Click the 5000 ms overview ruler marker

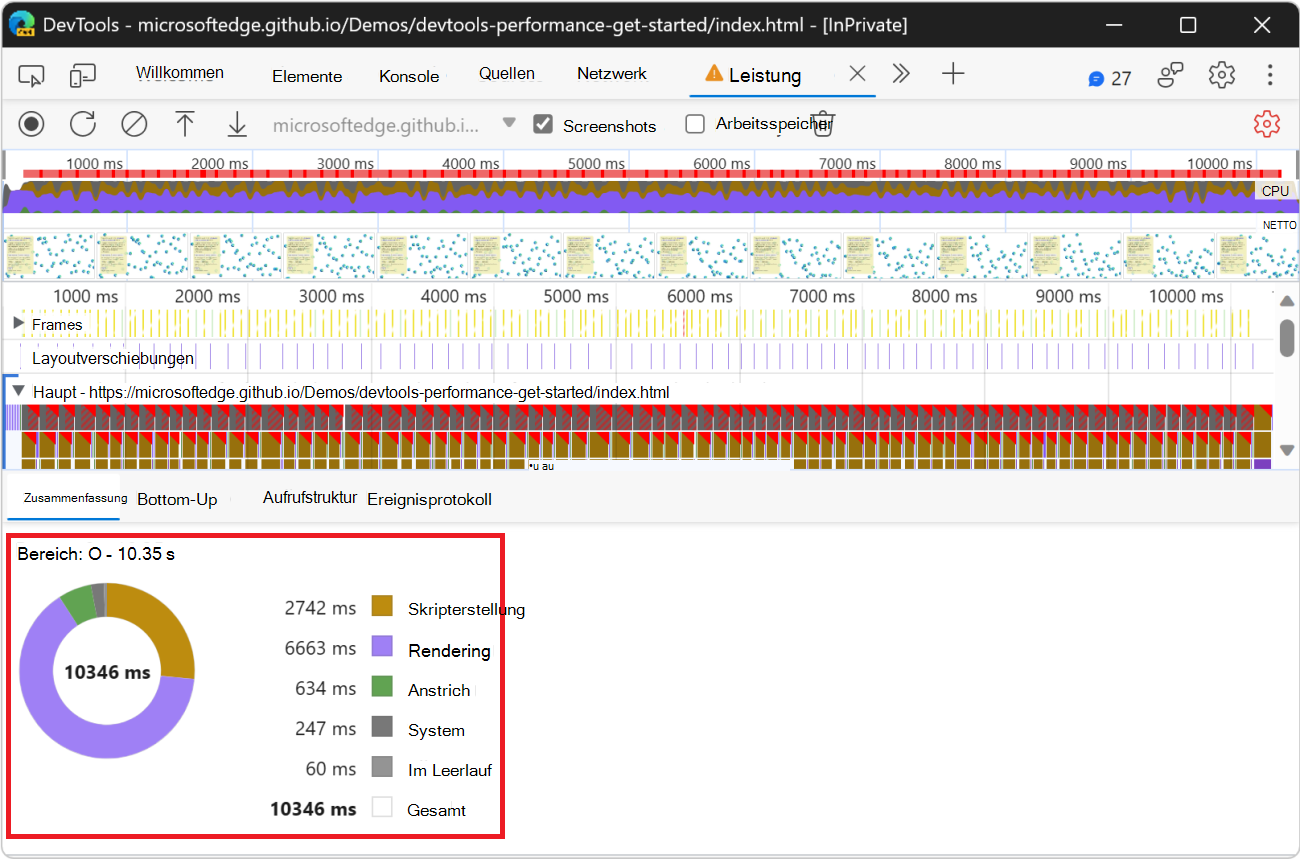coord(596,163)
